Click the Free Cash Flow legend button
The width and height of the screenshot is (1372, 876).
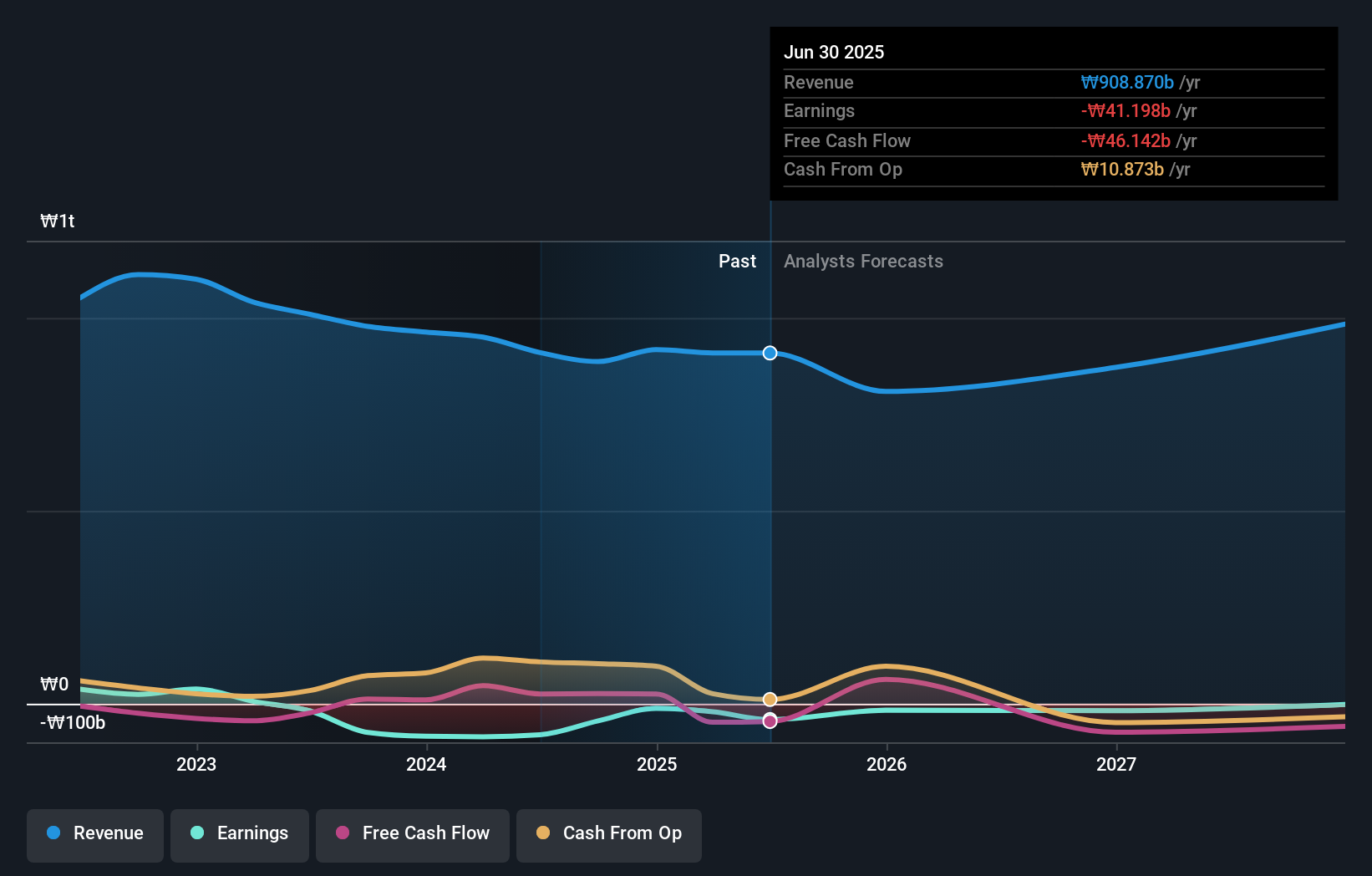tap(412, 834)
